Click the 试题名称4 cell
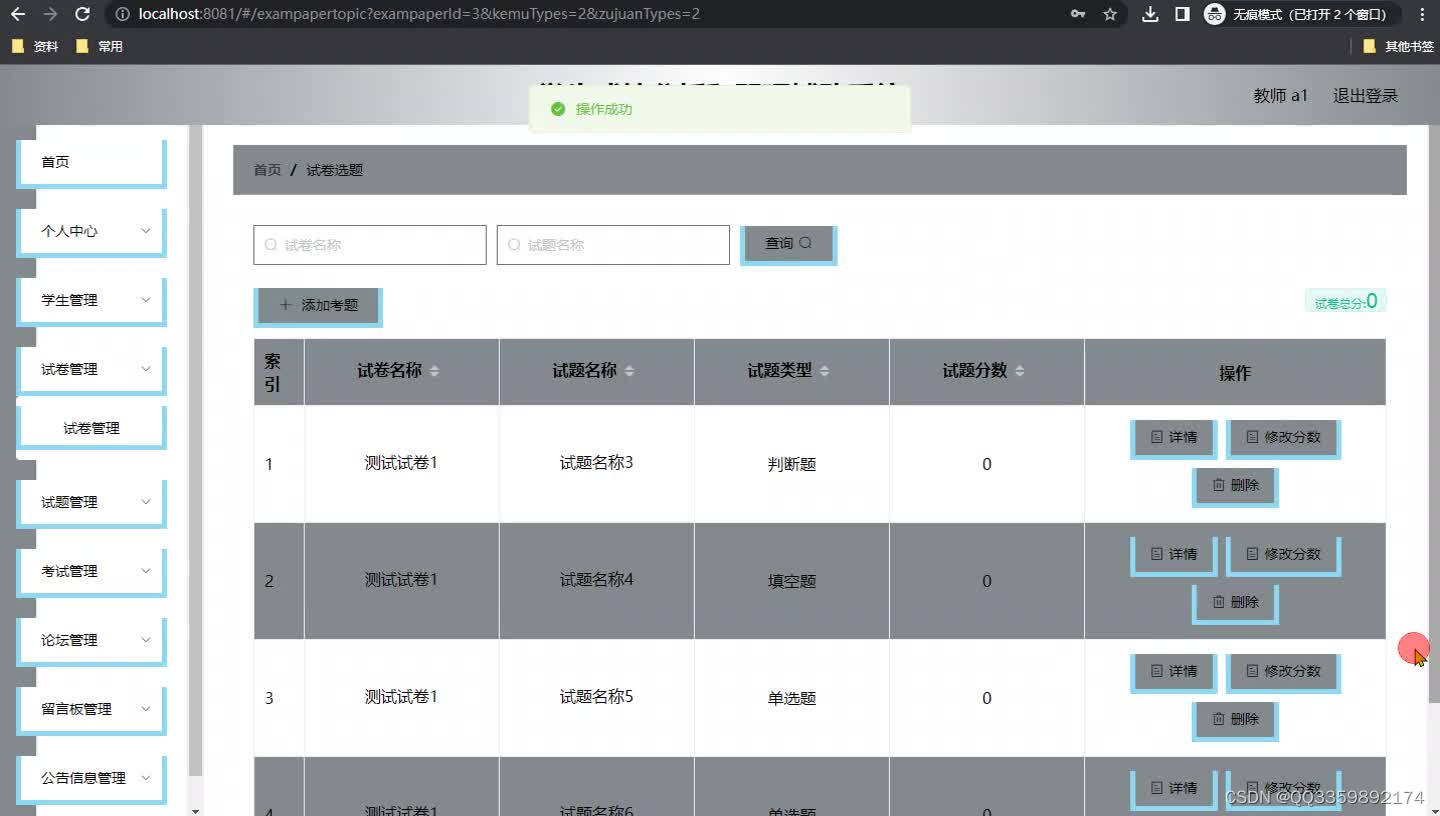This screenshot has height=816, width=1440. [597, 580]
